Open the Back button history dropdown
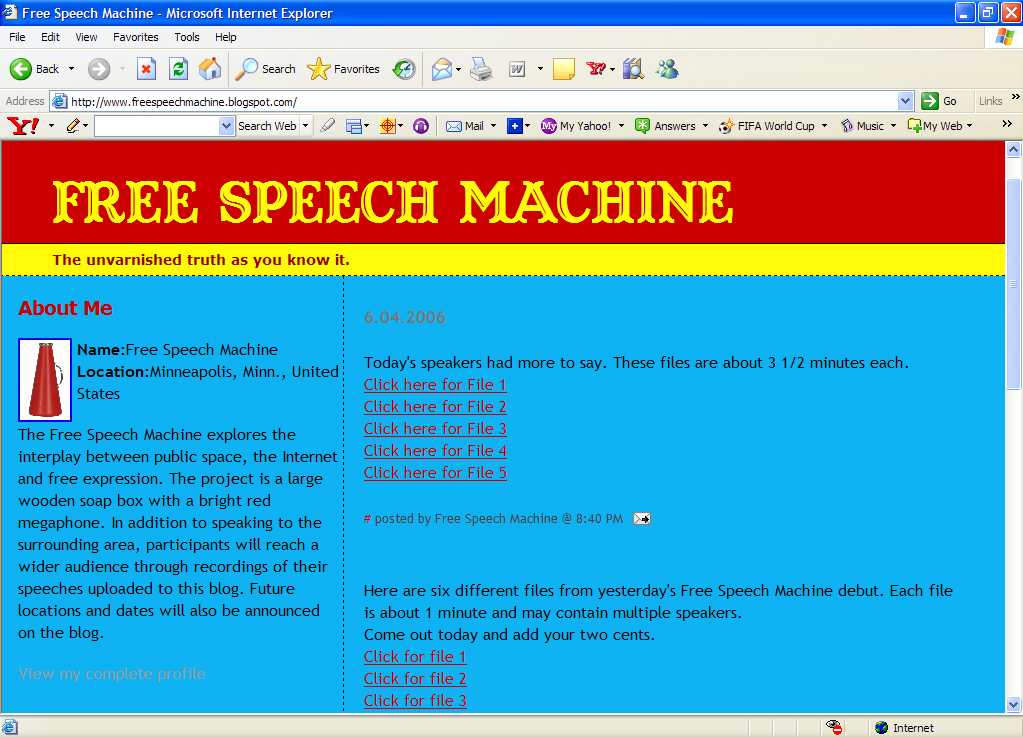This screenshot has height=737, width=1023. tap(69, 68)
